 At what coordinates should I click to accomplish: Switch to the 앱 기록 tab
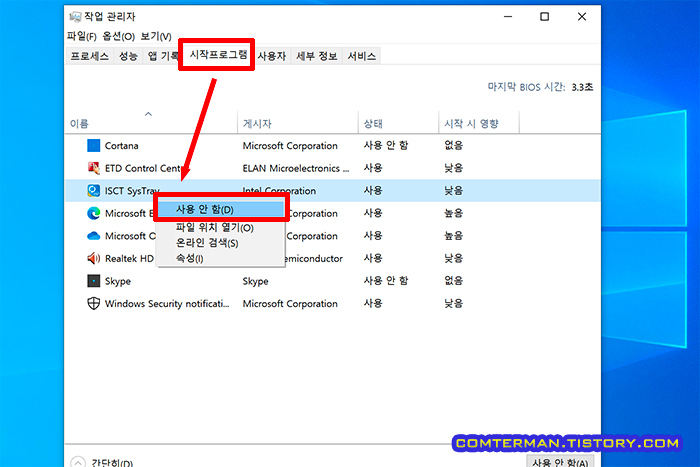[x=162, y=56]
